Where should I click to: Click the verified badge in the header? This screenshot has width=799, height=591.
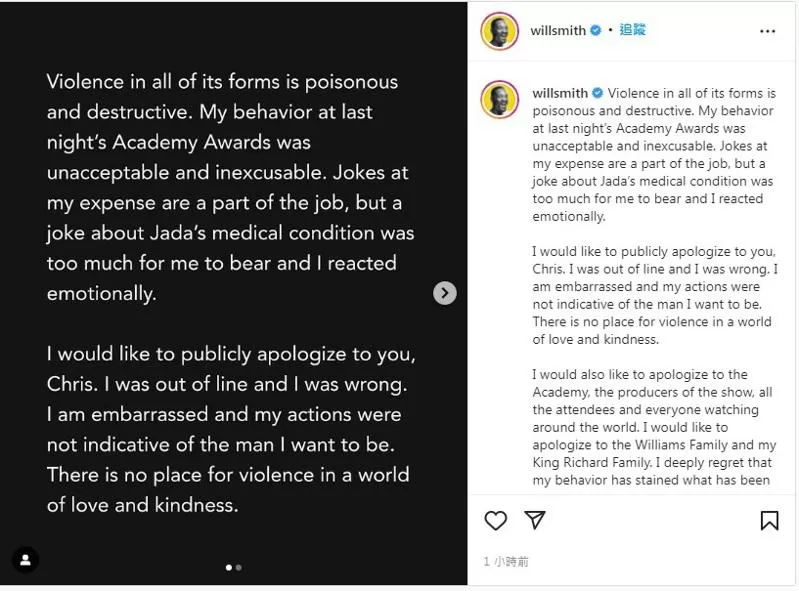(595, 31)
